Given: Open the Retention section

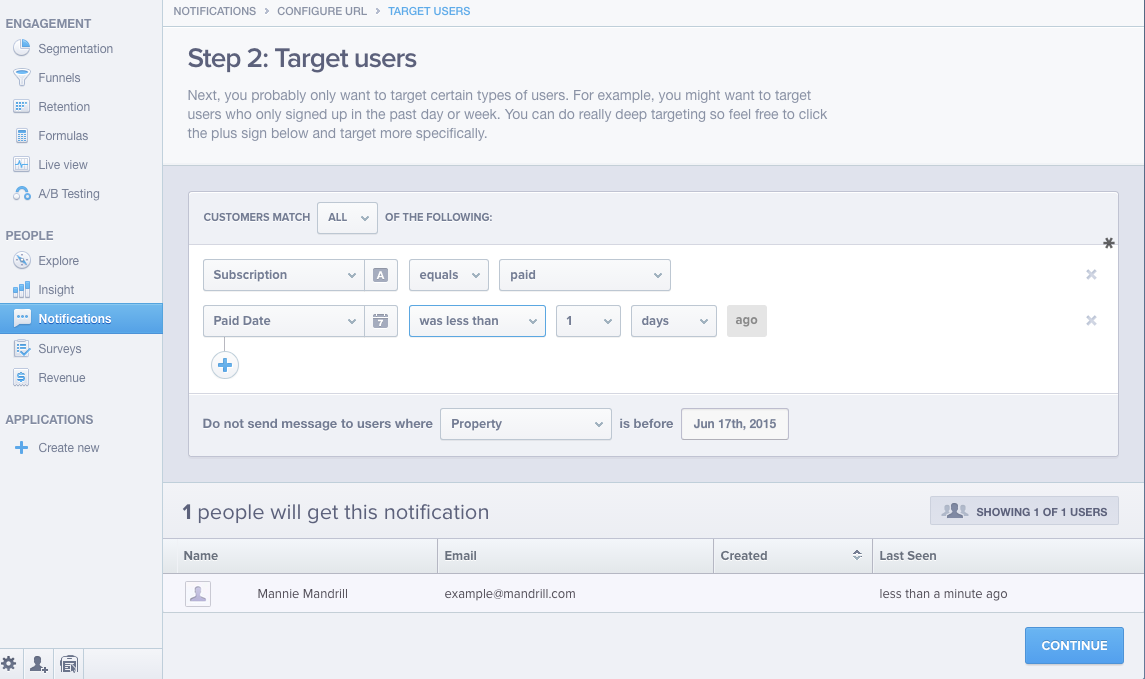Looking at the screenshot, I should point(64,107).
